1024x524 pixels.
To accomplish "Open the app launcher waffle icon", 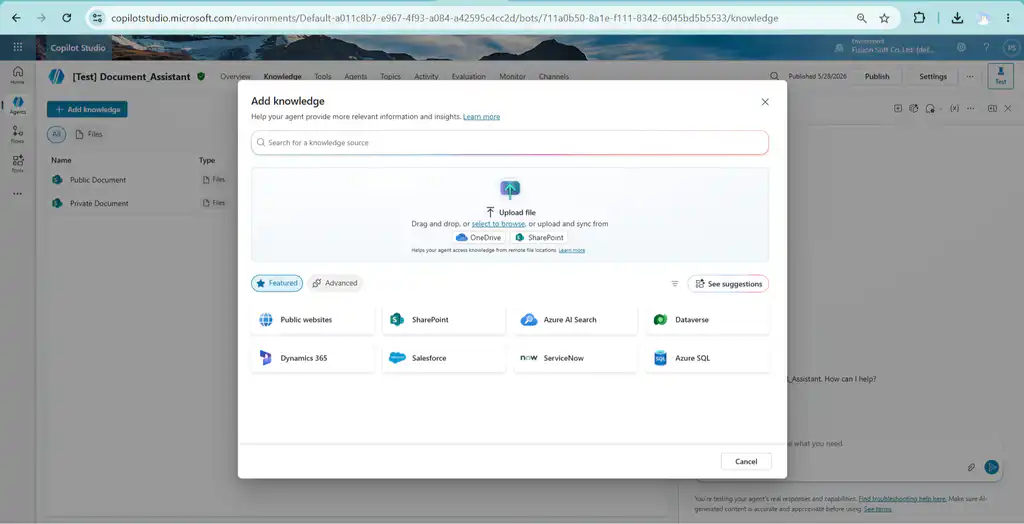I will (18, 48).
